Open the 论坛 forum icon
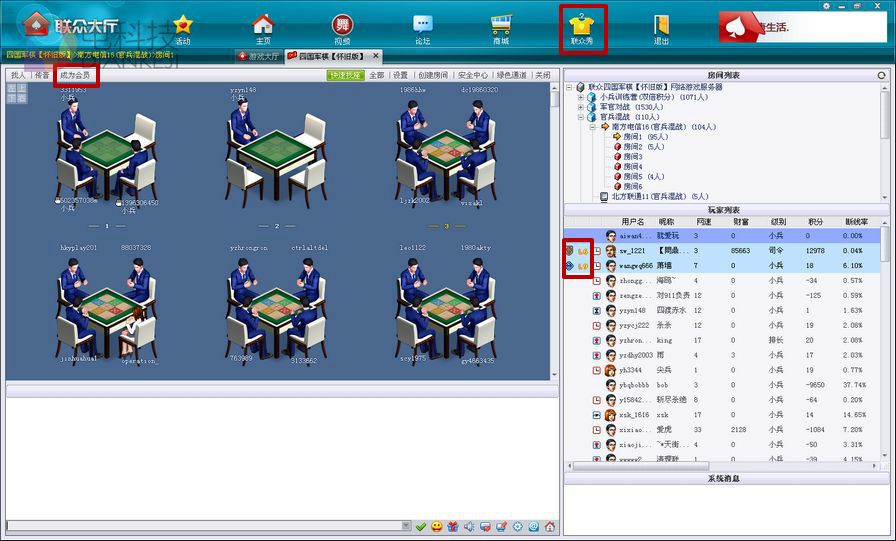 click(422, 28)
